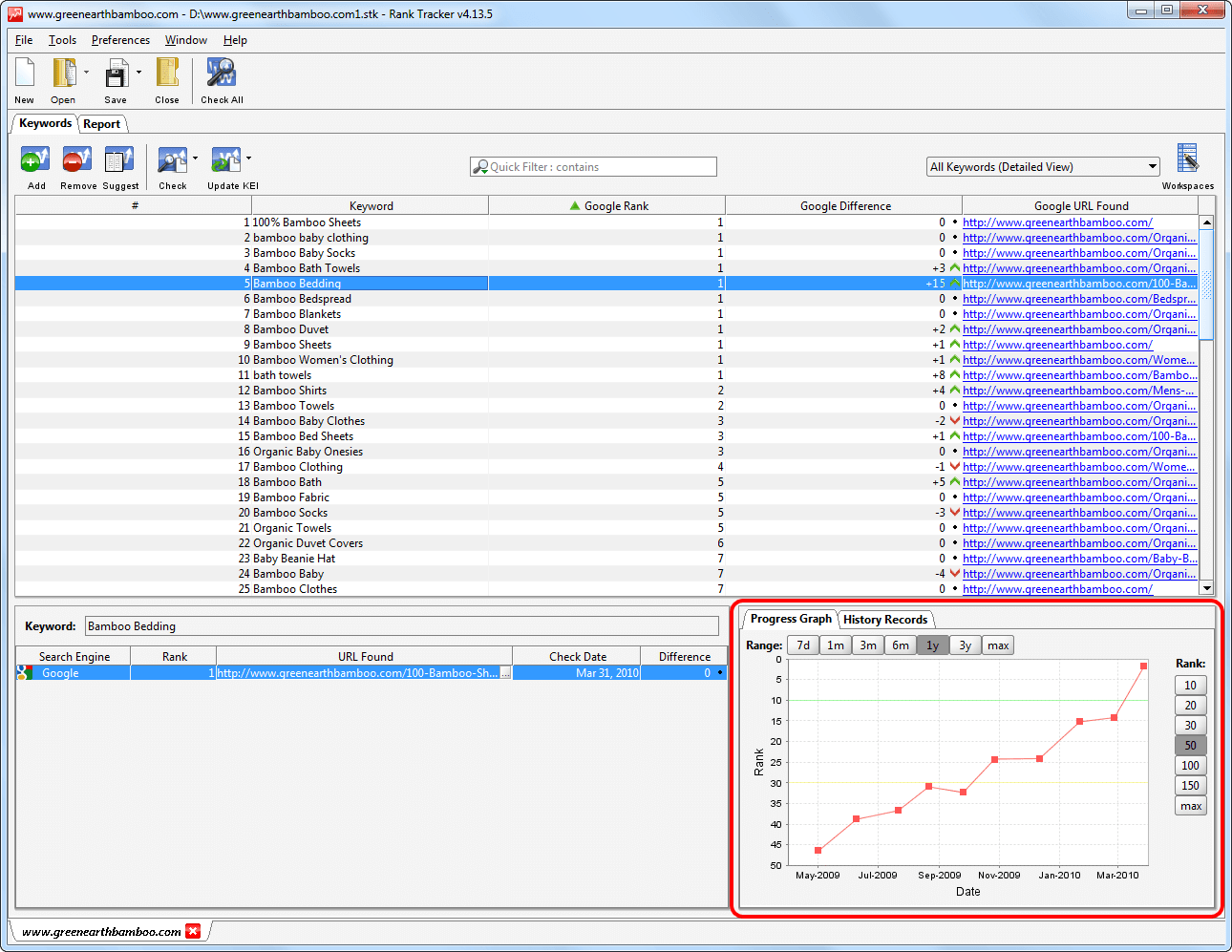Select the Progress Graph tab
The height and width of the screenshot is (952, 1232).
[791, 619]
